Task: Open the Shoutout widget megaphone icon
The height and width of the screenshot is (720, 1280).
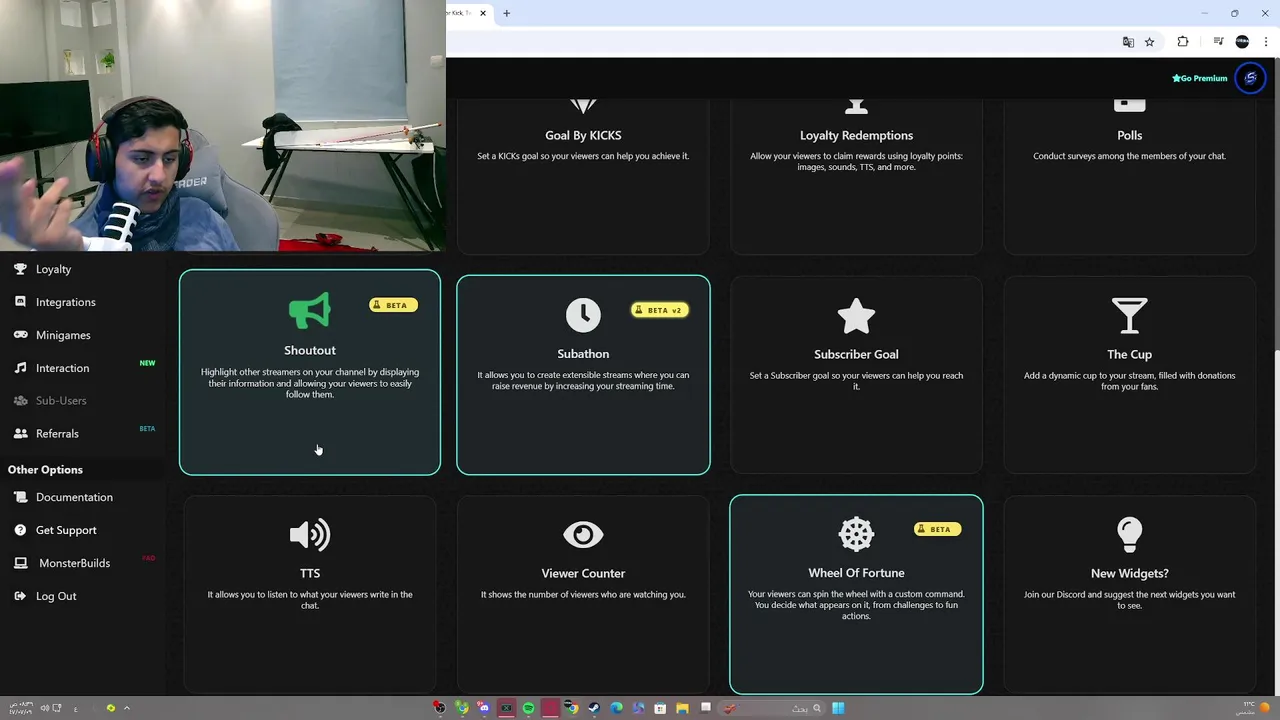Action: pyautogui.click(x=310, y=311)
